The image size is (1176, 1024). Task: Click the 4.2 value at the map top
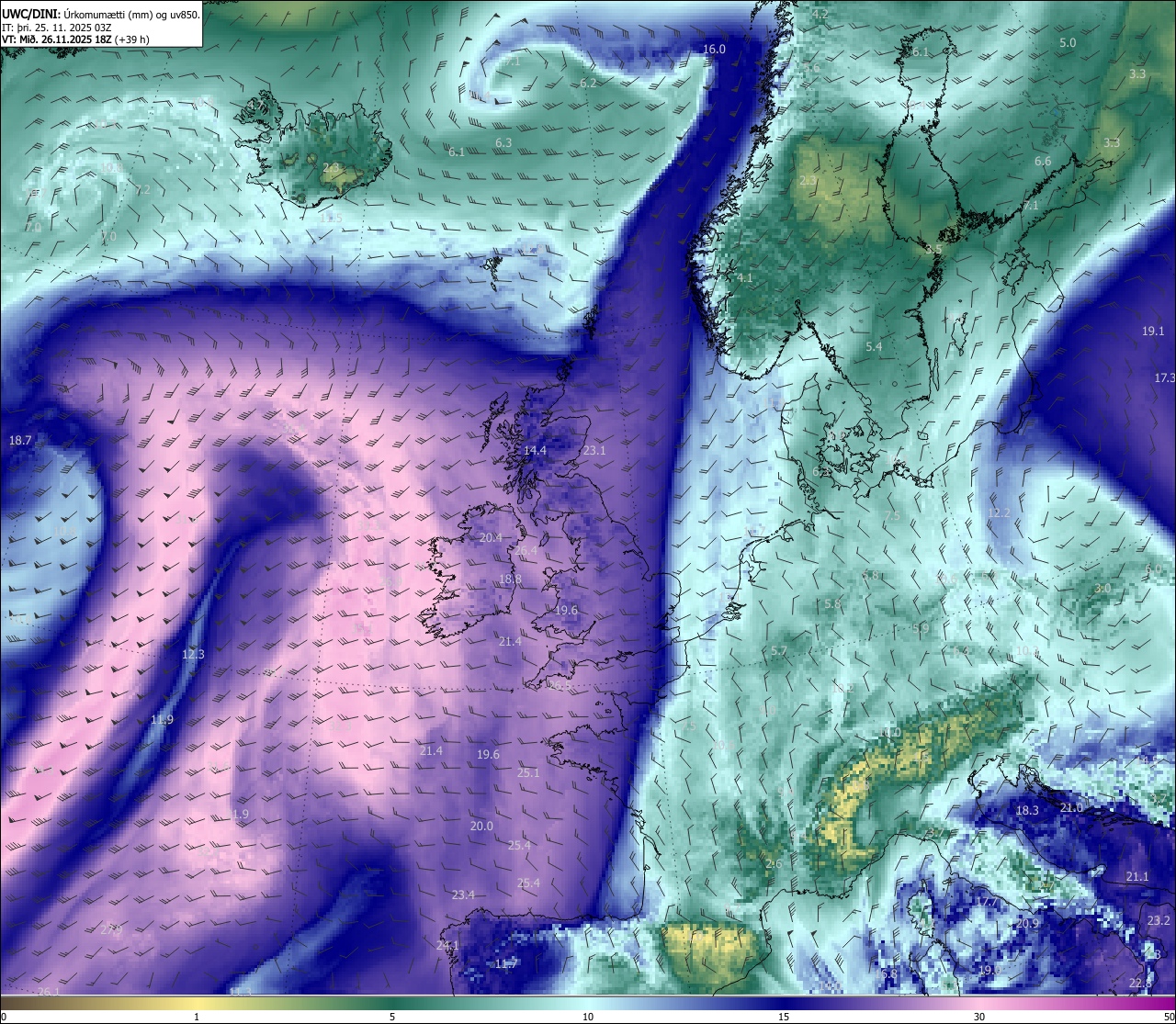(x=820, y=15)
